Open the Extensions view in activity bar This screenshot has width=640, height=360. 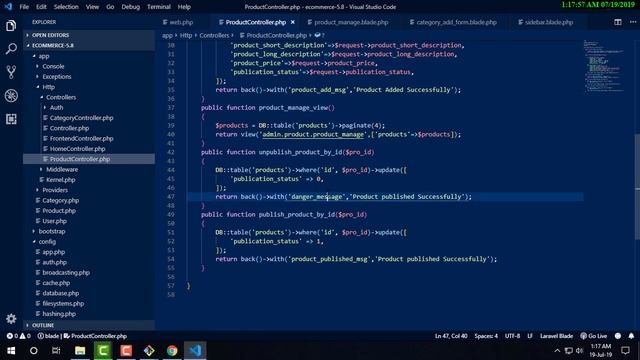(x=11, y=119)
